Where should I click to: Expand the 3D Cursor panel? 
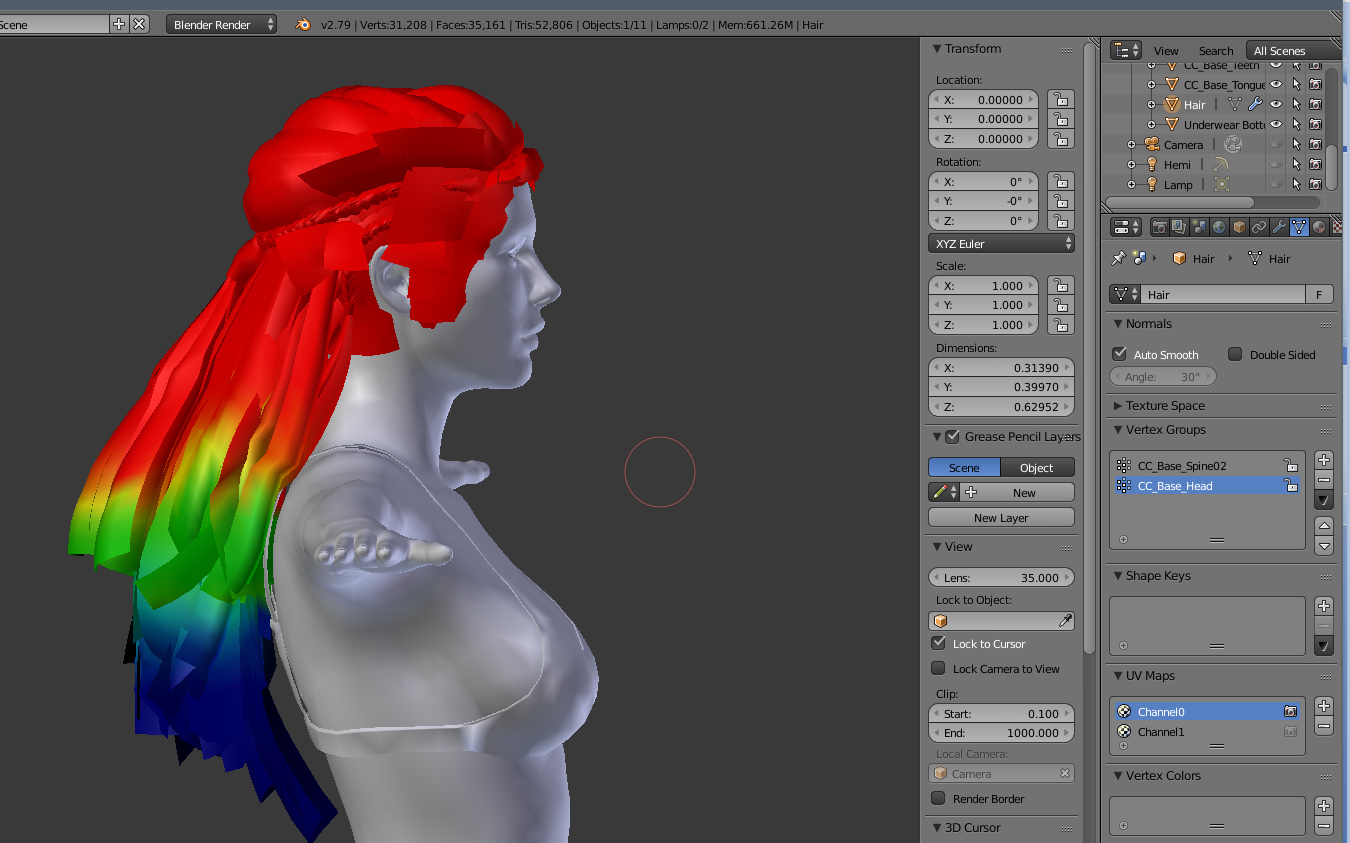pos(937,827)
